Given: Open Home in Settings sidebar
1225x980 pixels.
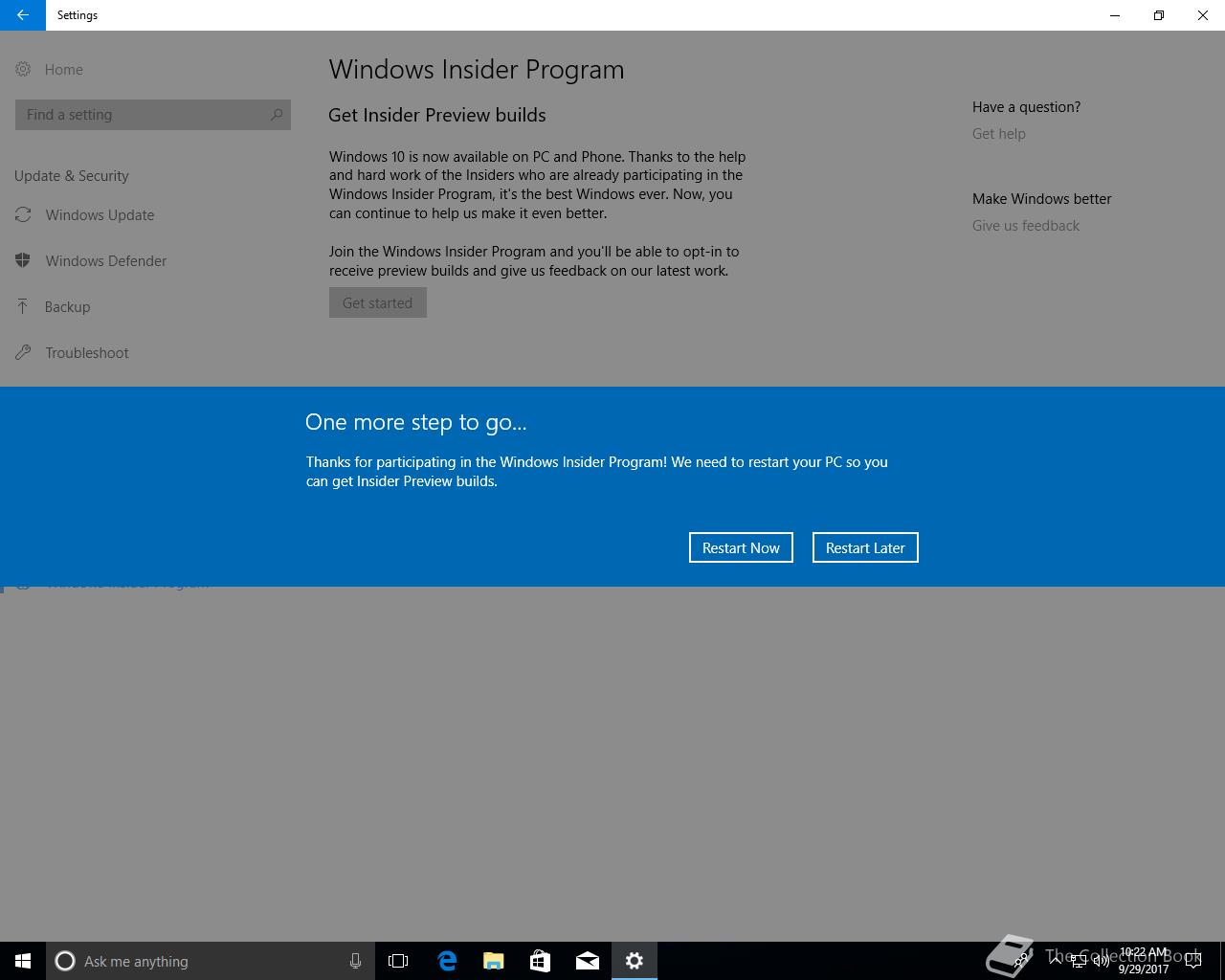Looking at the screenshot, I should [63, 69].
